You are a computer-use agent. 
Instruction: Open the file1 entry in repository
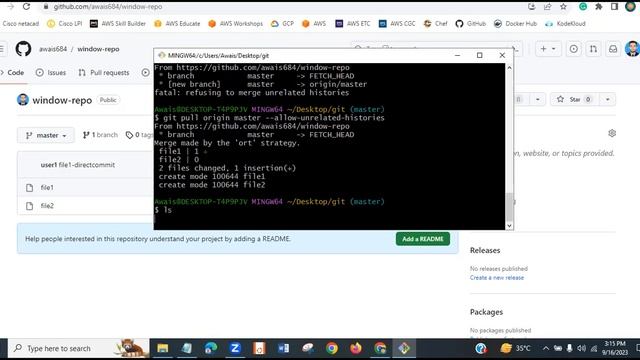[x=47, y=187]
